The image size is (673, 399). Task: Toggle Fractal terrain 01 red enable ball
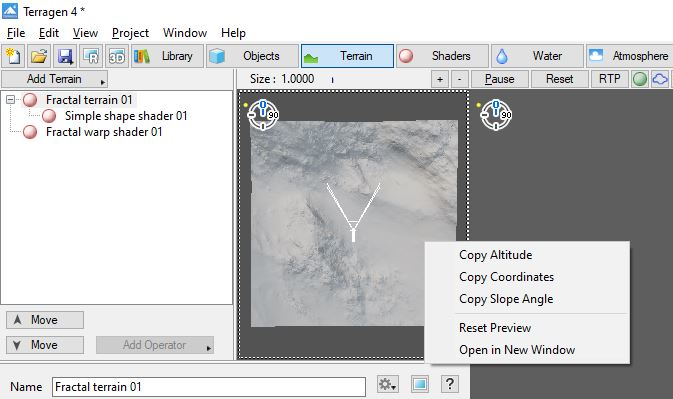point(30,100)
